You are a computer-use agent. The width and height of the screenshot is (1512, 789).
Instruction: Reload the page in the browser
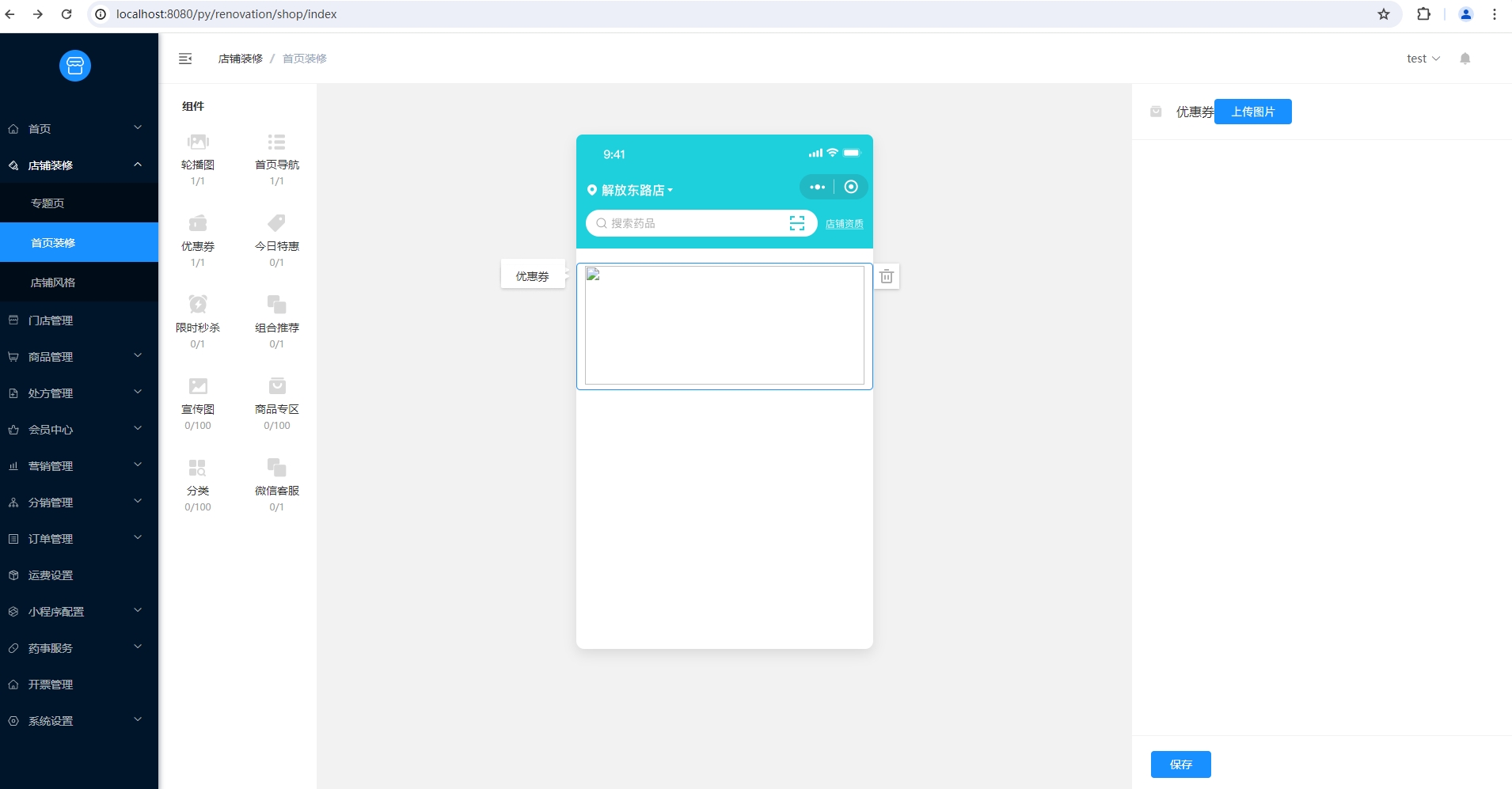pos(66,14)
